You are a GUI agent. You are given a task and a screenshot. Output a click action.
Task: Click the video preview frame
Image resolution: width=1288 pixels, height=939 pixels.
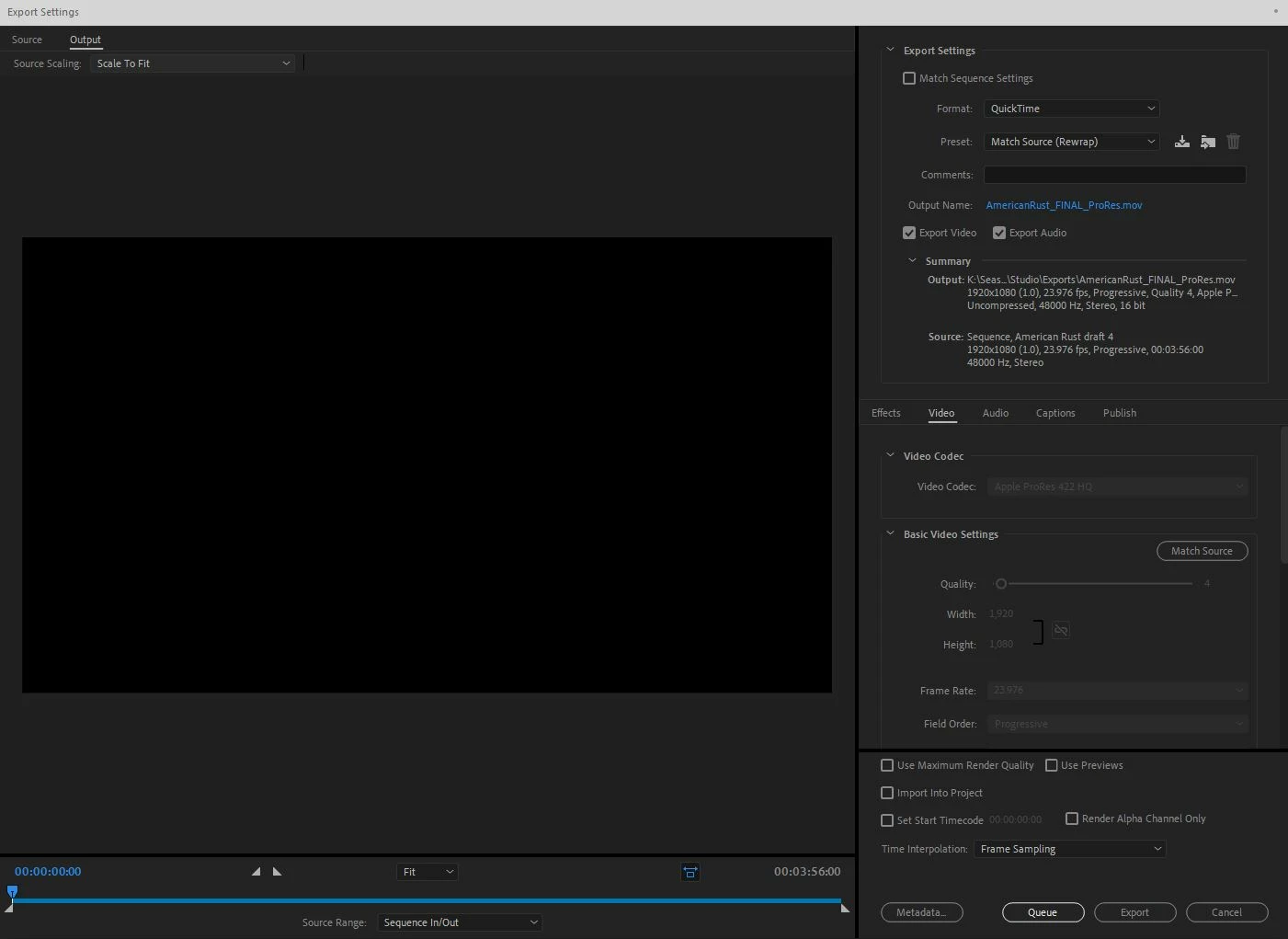tap(427, 465)
